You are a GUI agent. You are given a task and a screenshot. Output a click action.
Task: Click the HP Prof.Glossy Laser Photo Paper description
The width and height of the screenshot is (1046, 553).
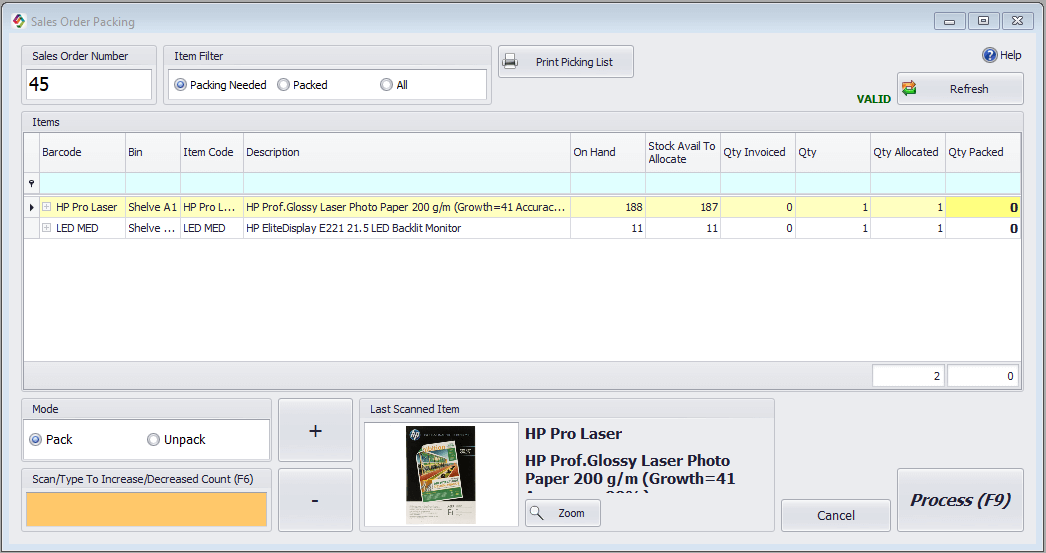(407, 207)
